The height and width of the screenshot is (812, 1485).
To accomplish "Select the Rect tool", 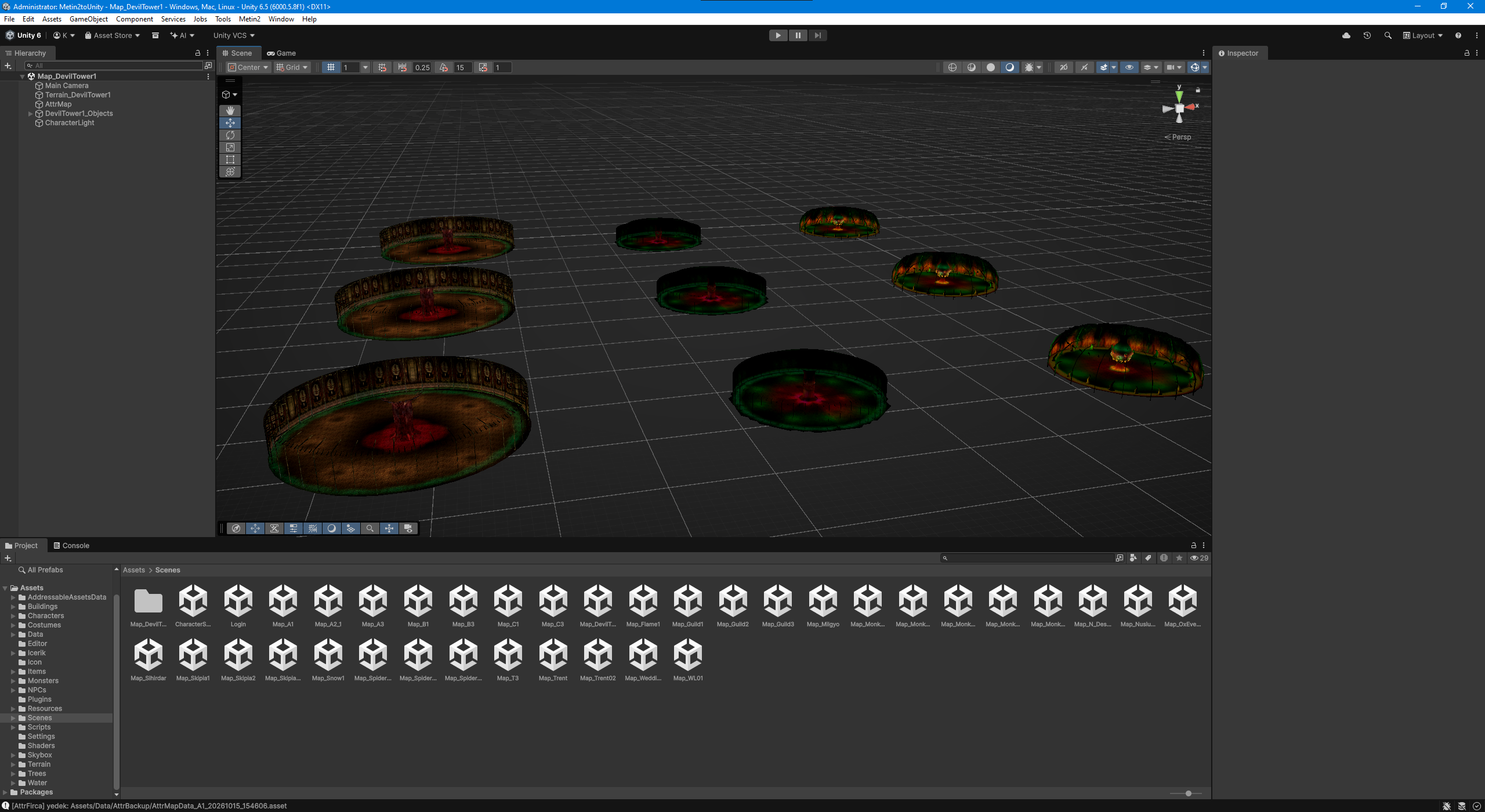I will (230, 159).
